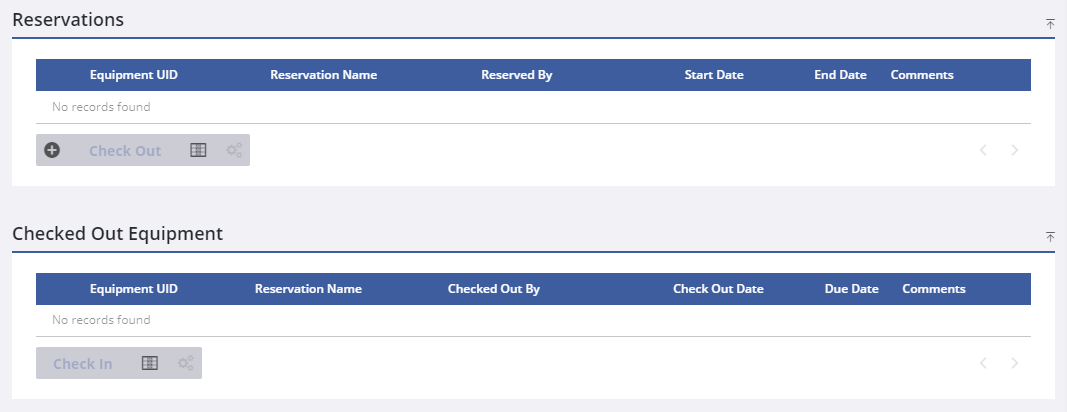Open Checked Out Equipment grid view icon
Viewport: 1067px width, 412px height.
(150, 363)
